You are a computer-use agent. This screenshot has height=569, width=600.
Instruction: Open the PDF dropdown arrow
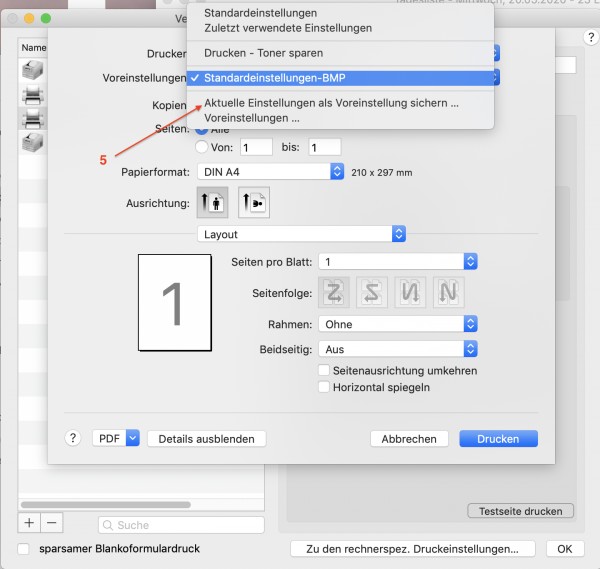(133, 438)
